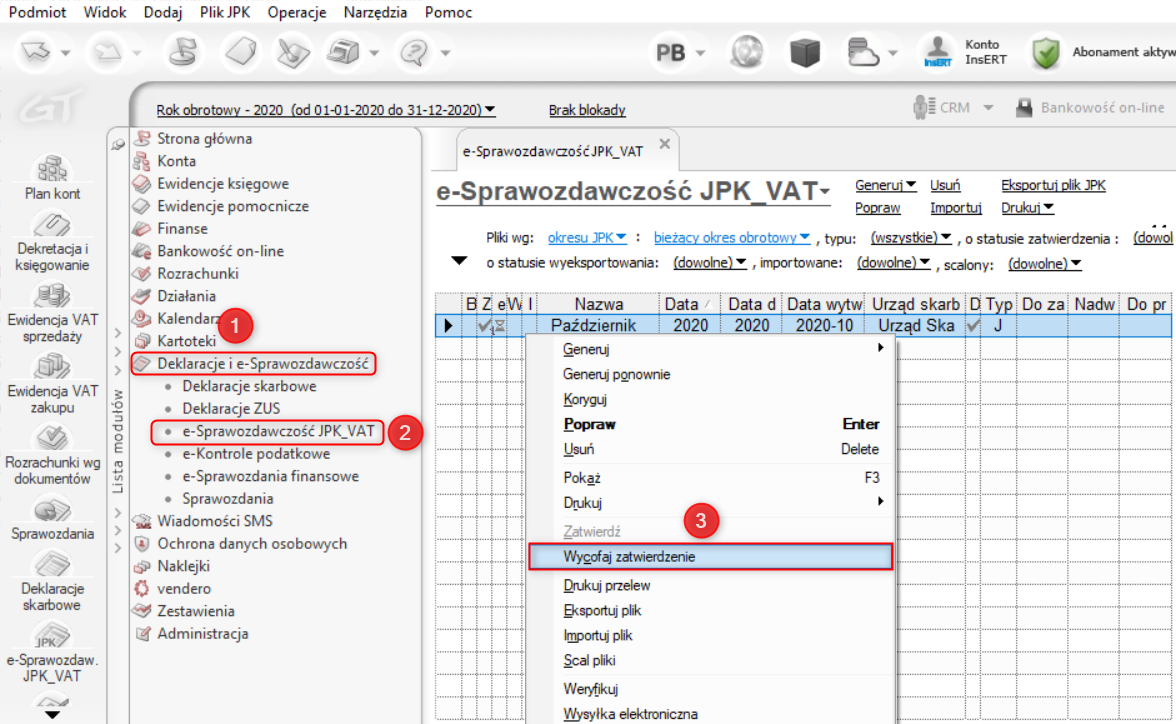
Task: Open e-Kontrole podatkowe submodule
Action: 256,453
